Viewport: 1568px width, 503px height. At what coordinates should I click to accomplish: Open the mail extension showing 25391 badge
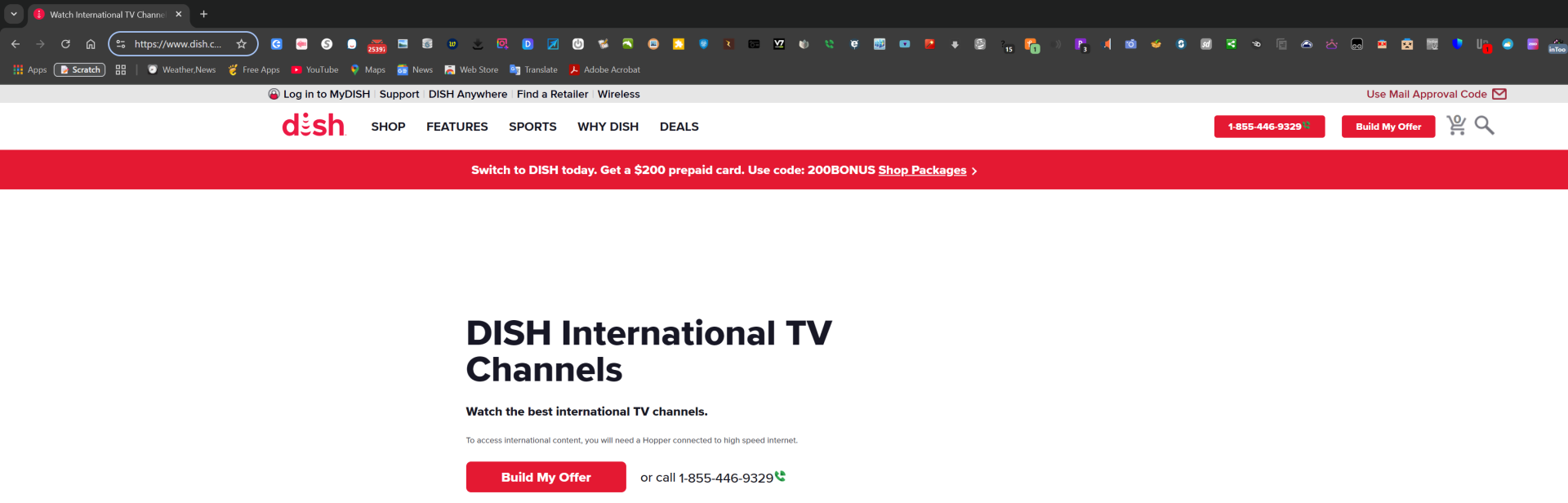(x=376, y=45)
